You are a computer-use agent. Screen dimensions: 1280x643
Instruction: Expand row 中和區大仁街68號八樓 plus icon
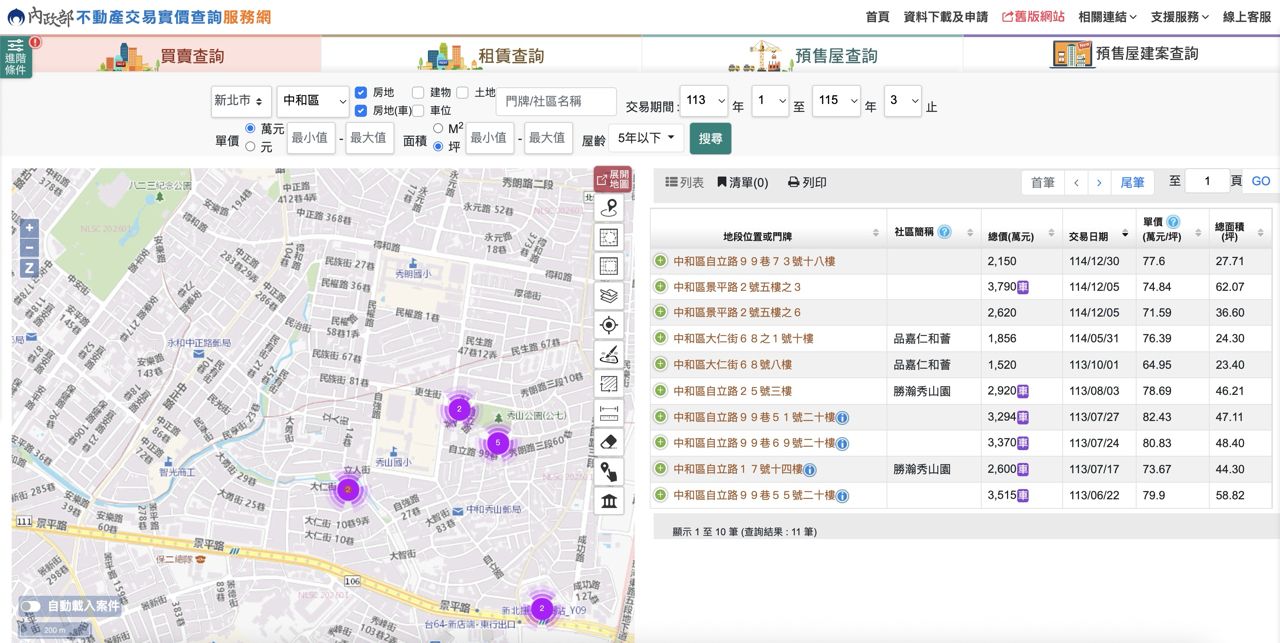[660, 365]
